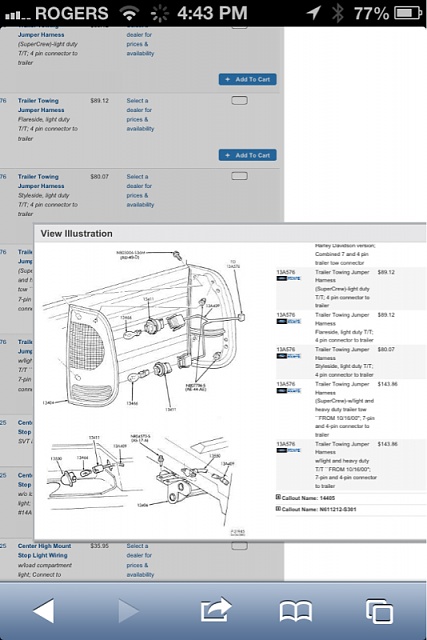Open Styleside Trailer Towing Jumper Harness link
The height and width of the screenshot is (640, 427).
click(x=41, y=181)
